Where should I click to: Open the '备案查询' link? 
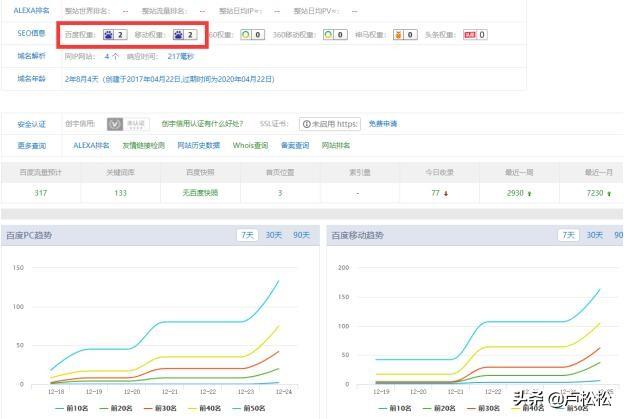[x=295, y=145]
